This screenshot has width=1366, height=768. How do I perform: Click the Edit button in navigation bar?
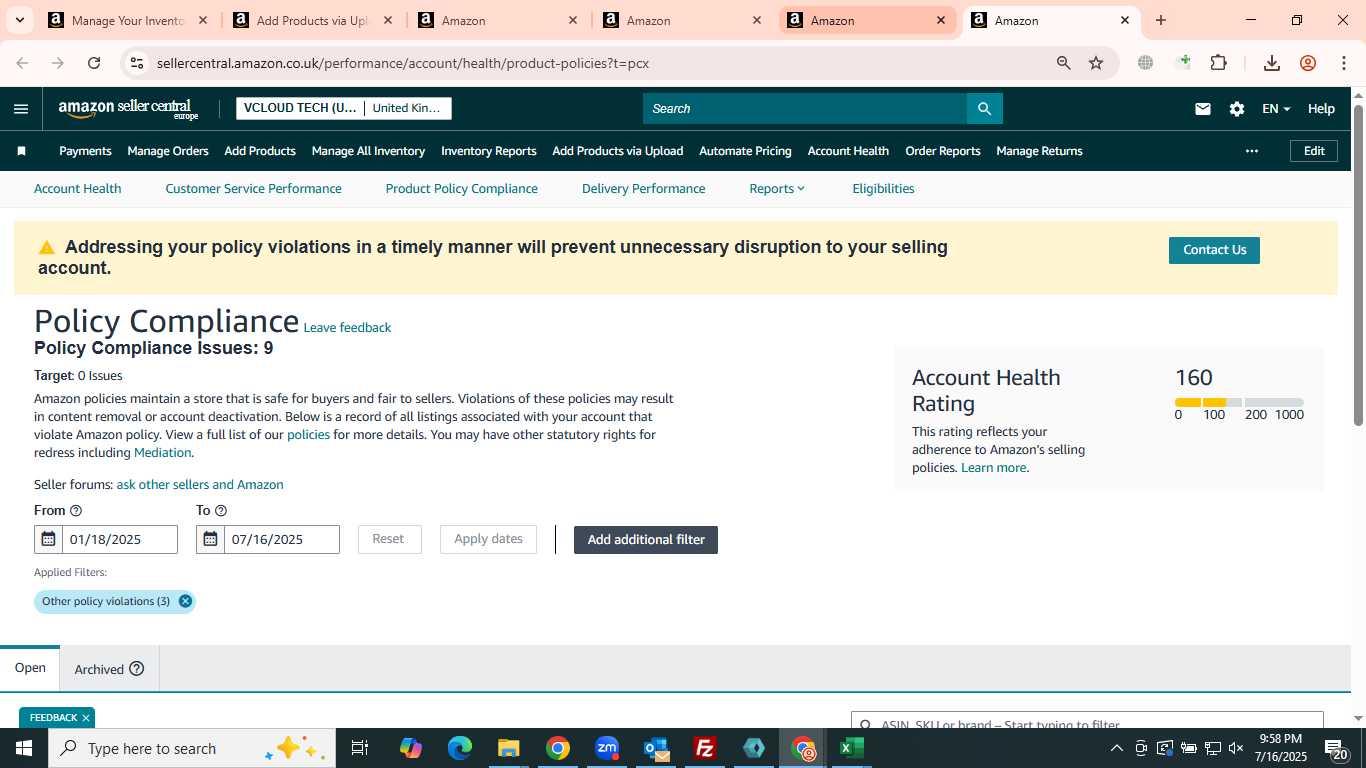1314,151
